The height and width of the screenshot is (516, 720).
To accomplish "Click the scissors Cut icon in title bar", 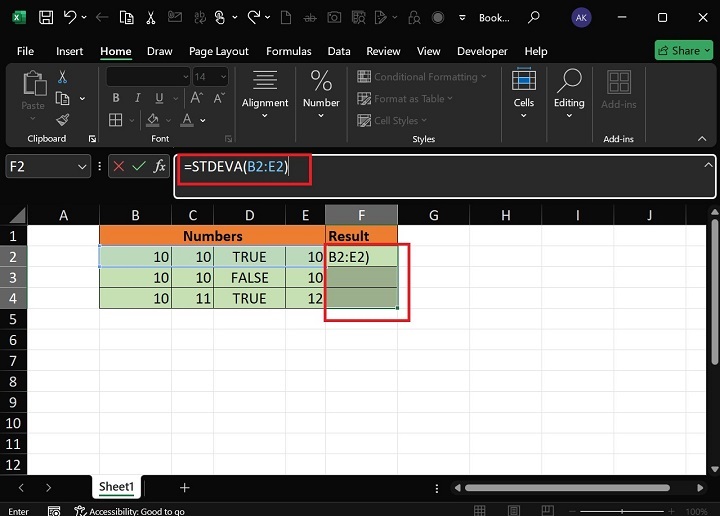I will click(x=151, y=17).
